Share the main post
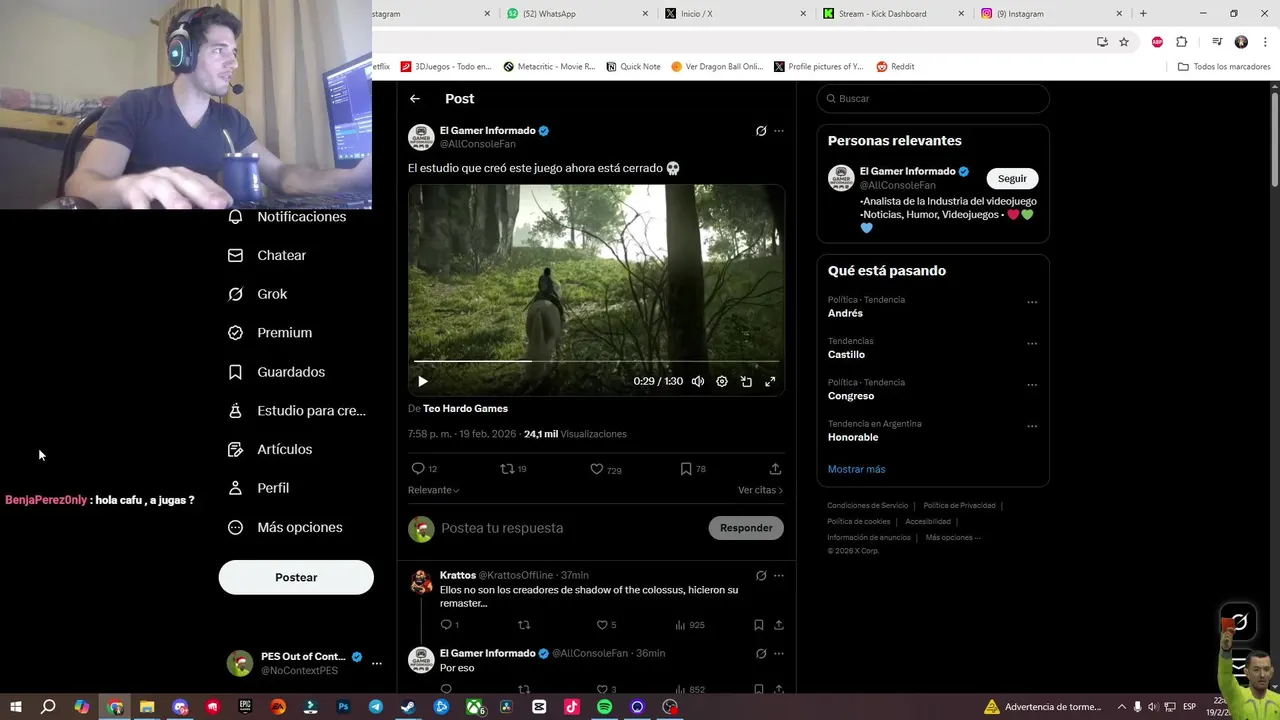 click(775, 468)
